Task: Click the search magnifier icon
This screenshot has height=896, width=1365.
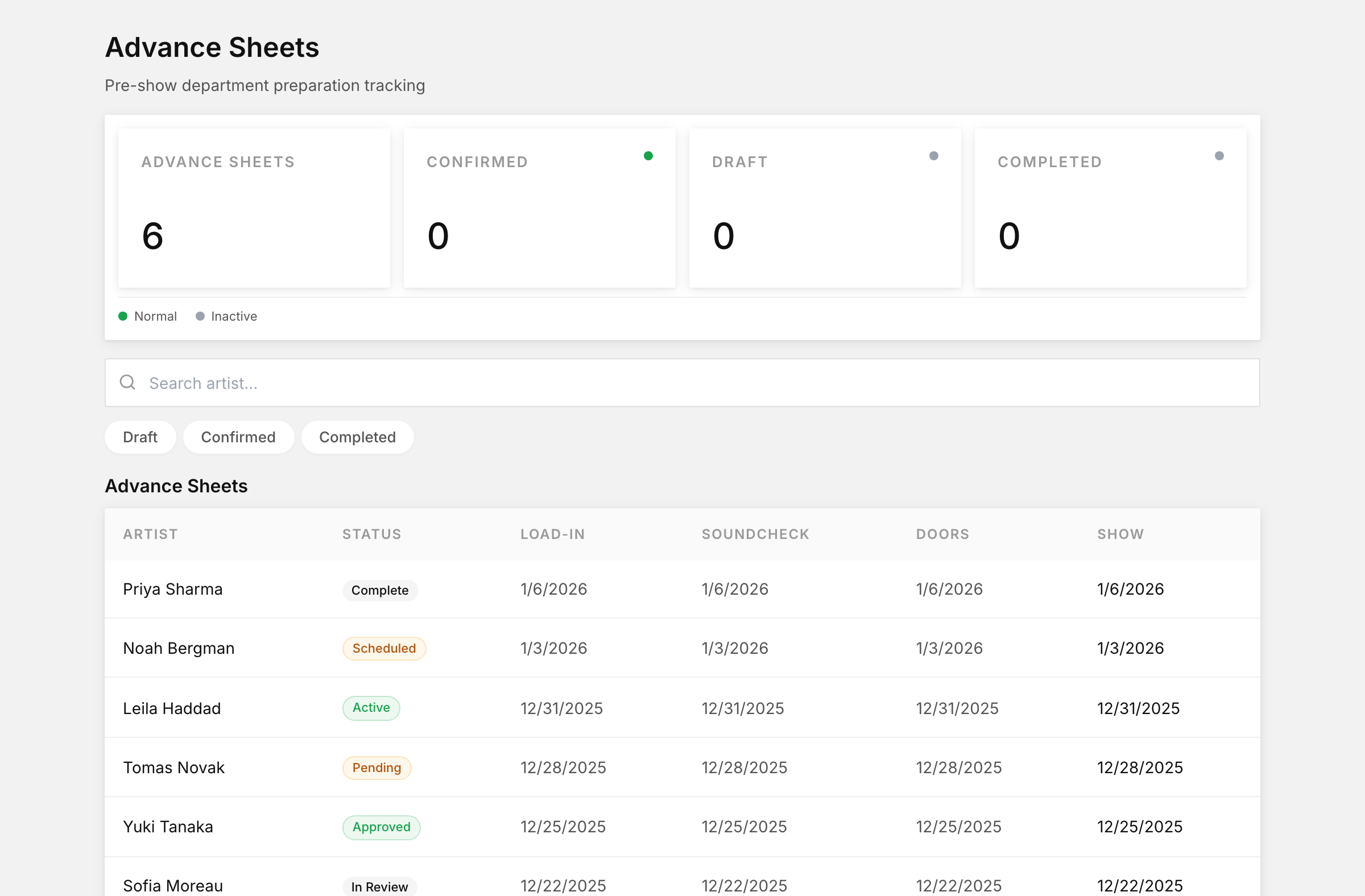Action: point(127,383)
